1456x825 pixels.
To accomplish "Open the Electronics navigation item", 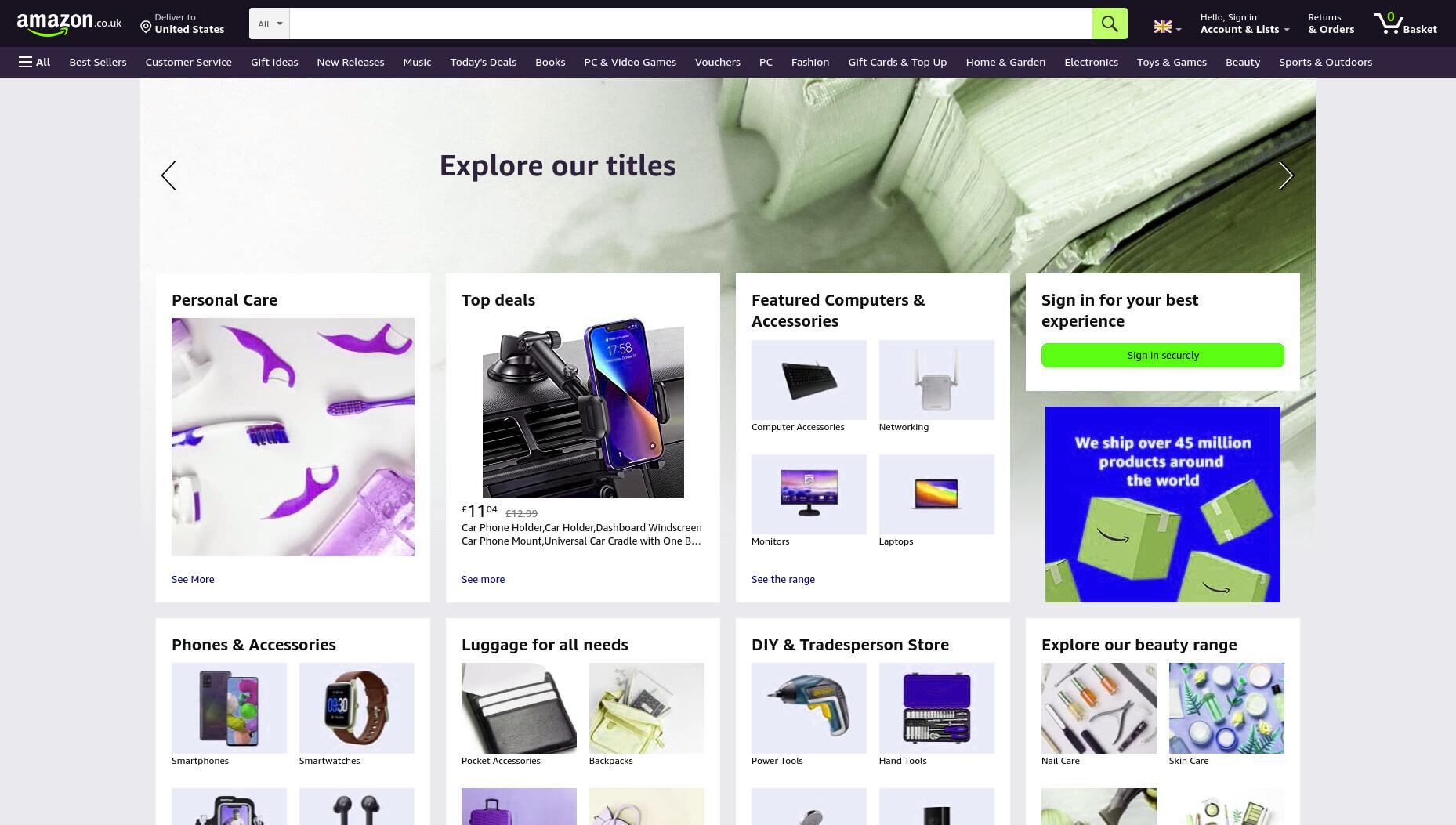I will (1091, 62).
